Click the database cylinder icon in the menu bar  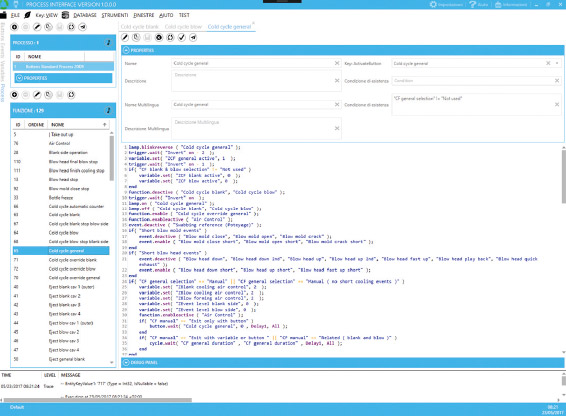pyautogui.click(x=65, y=15)
